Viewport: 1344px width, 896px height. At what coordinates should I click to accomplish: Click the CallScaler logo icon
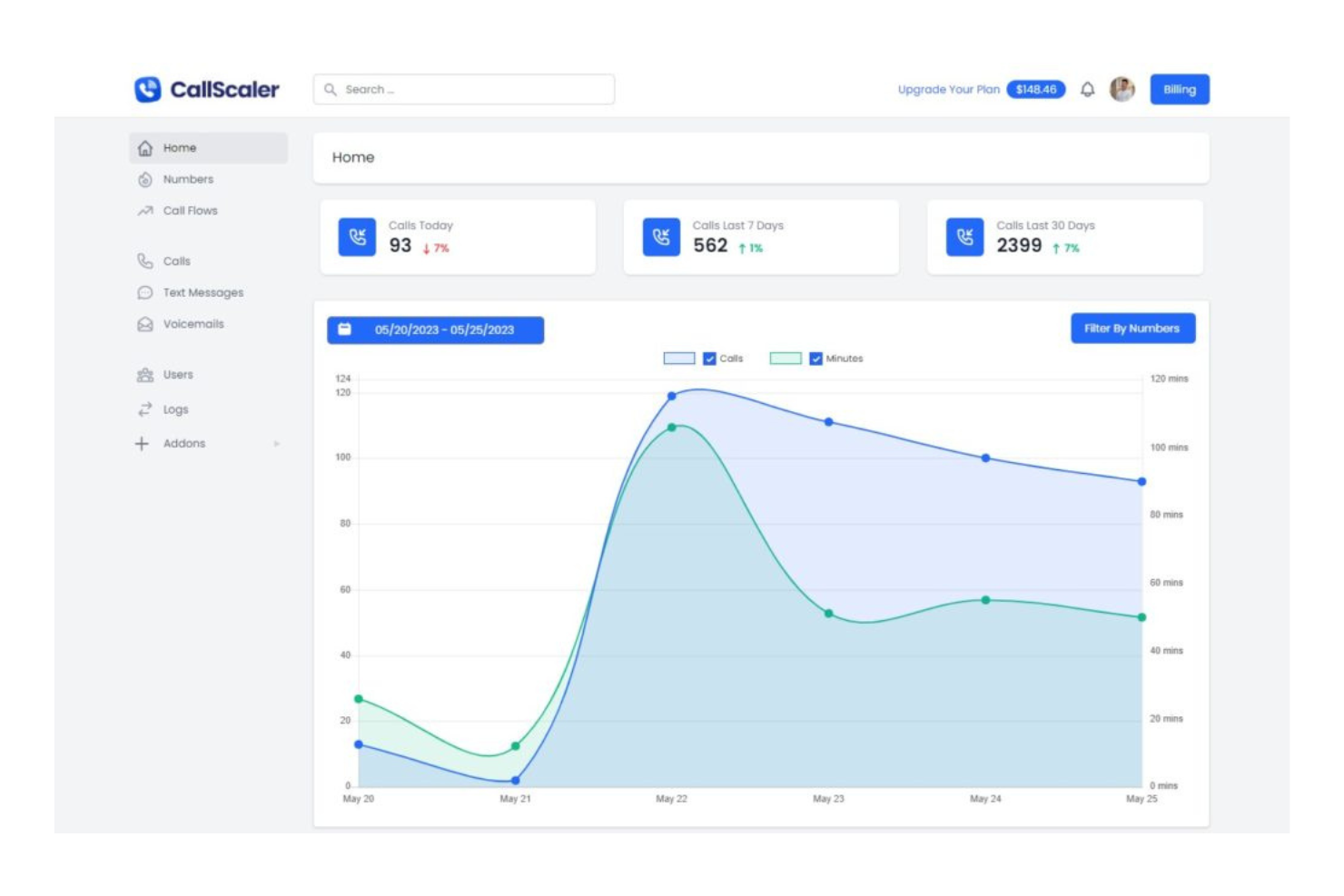[147, 88]
